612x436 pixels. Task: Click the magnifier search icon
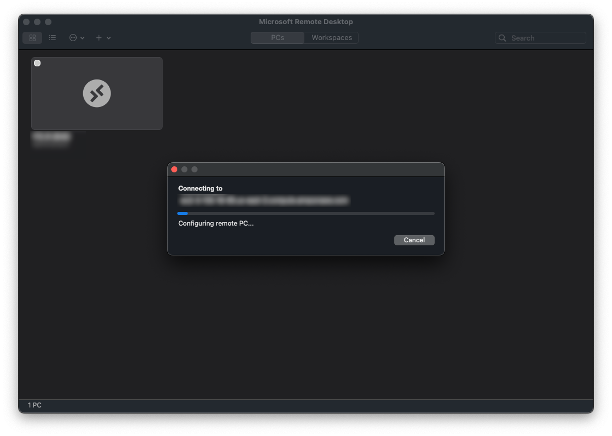tap(502, 38)
